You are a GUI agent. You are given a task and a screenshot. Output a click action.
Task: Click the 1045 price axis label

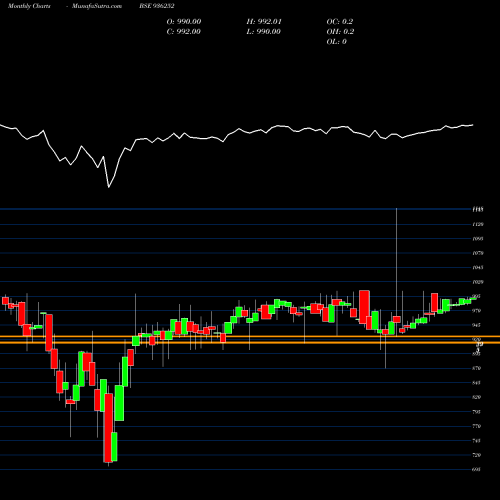click(478, 267)
